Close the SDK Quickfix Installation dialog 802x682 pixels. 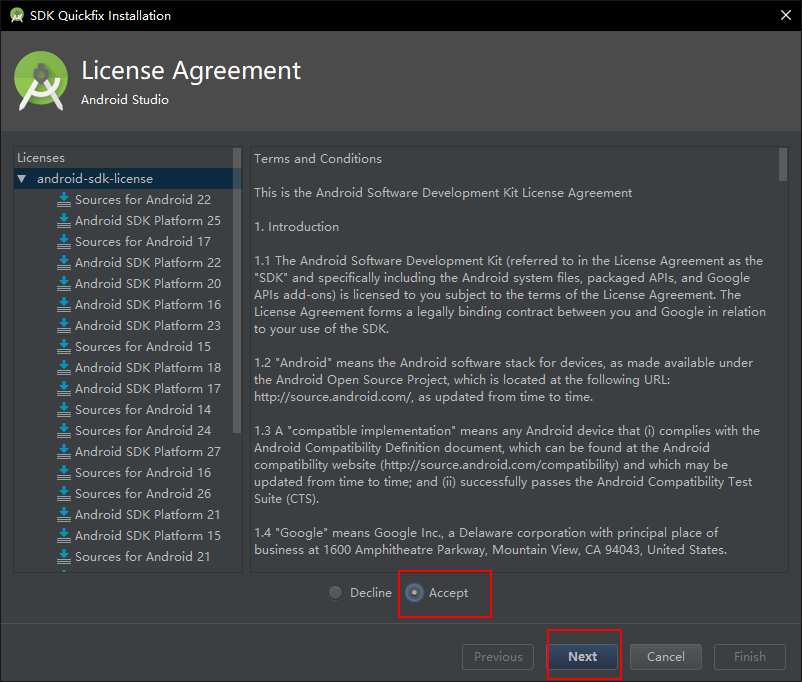tap(786, 15)
